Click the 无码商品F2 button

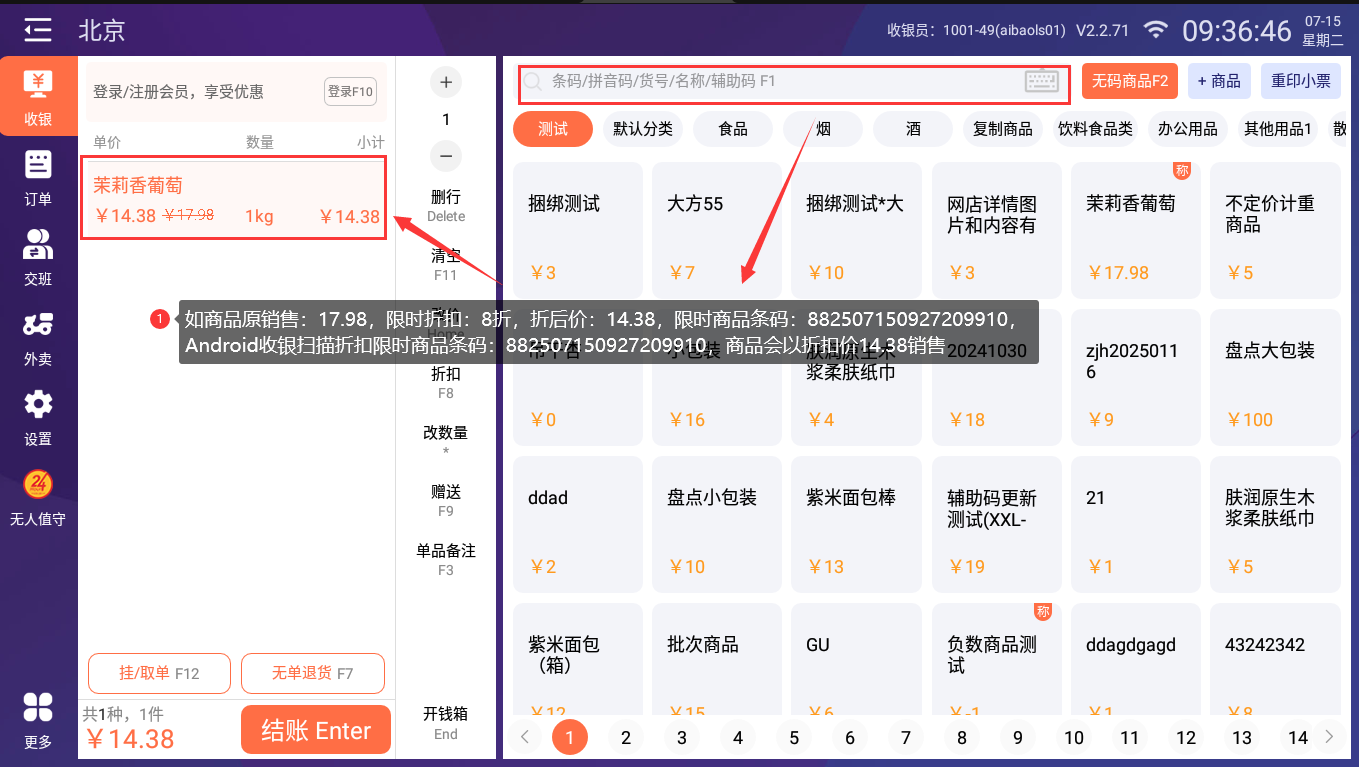(1130, 82)
